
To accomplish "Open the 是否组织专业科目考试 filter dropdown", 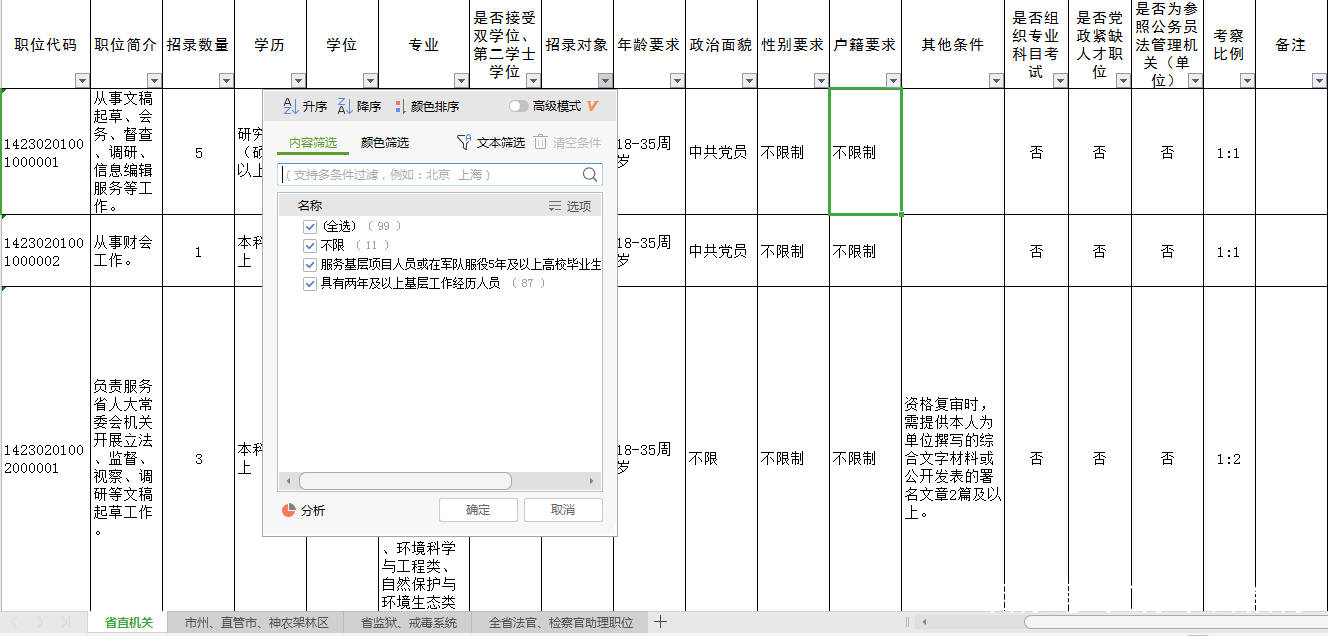I will (1060, 80).
